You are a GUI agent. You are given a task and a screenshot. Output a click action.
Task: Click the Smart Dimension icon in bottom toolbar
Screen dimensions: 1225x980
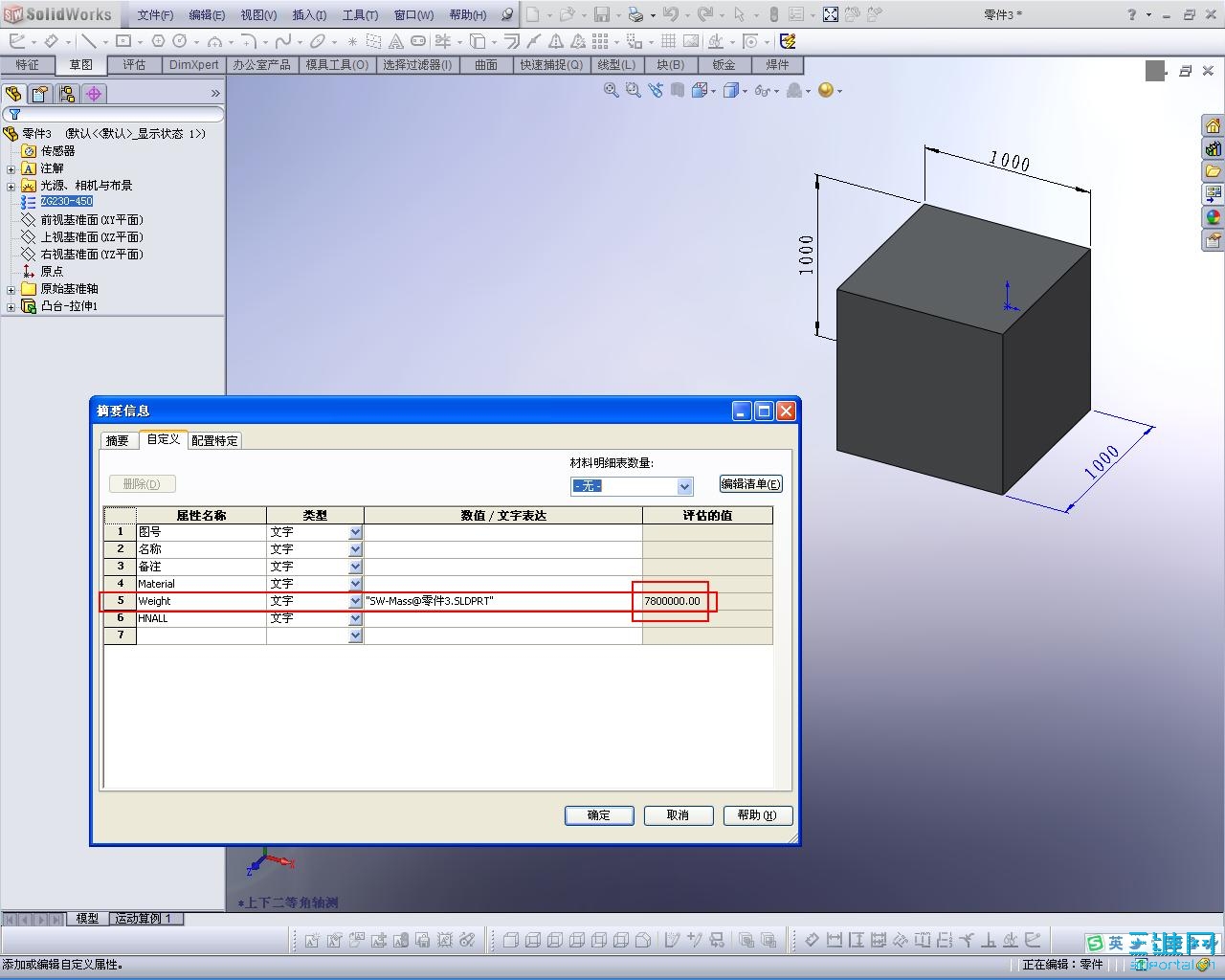coord(813,941)
